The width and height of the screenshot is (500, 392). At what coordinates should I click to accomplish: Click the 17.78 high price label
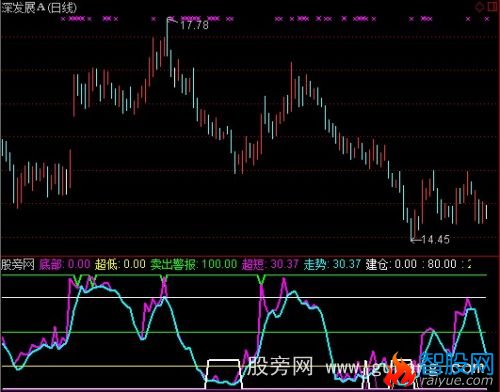[194, 25]
